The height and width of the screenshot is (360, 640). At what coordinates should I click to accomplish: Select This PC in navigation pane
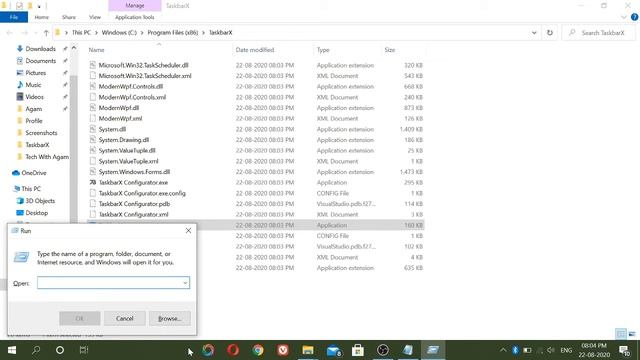coord(31,189)
